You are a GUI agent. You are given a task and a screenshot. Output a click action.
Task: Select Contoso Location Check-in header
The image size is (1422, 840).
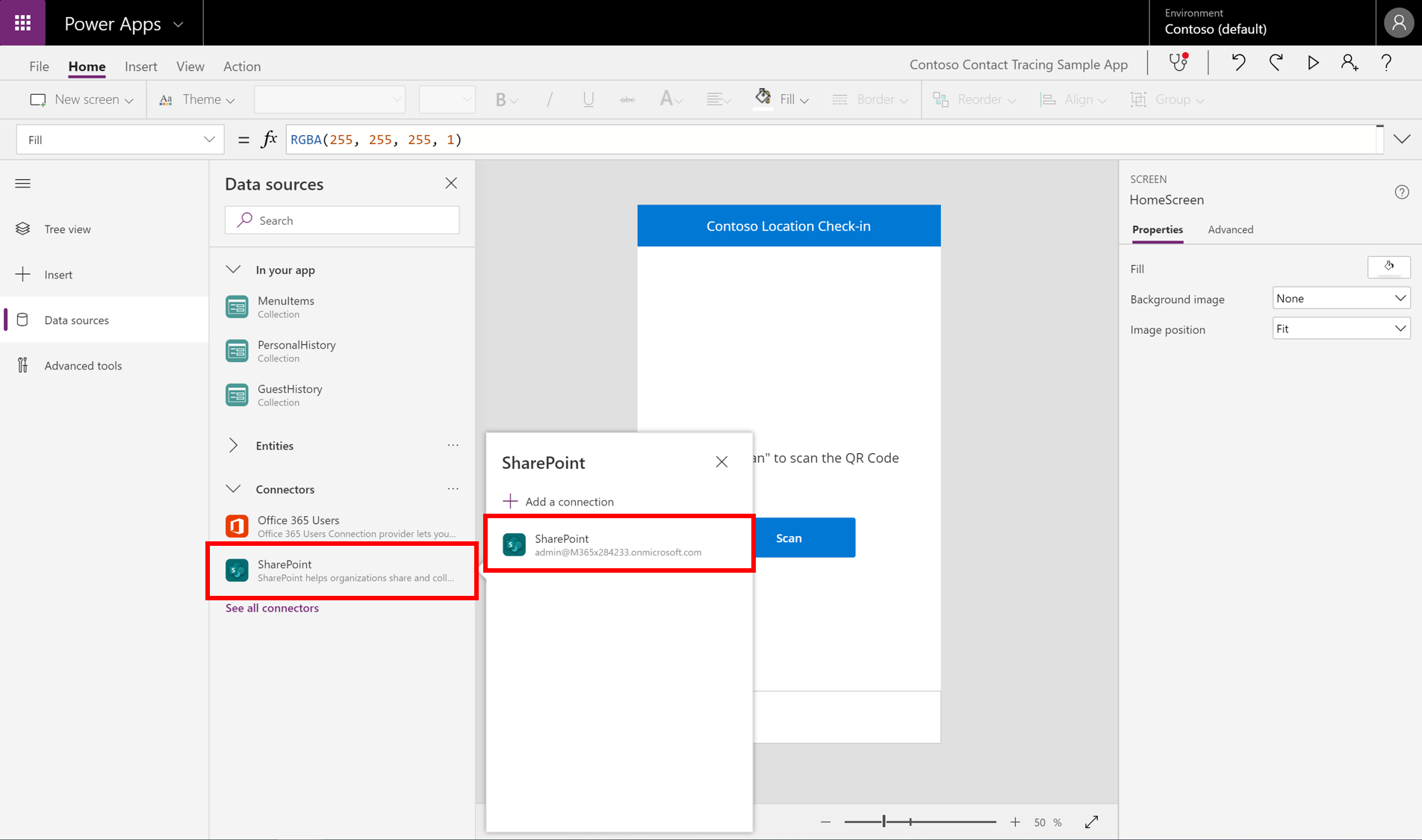pos(789,225)
